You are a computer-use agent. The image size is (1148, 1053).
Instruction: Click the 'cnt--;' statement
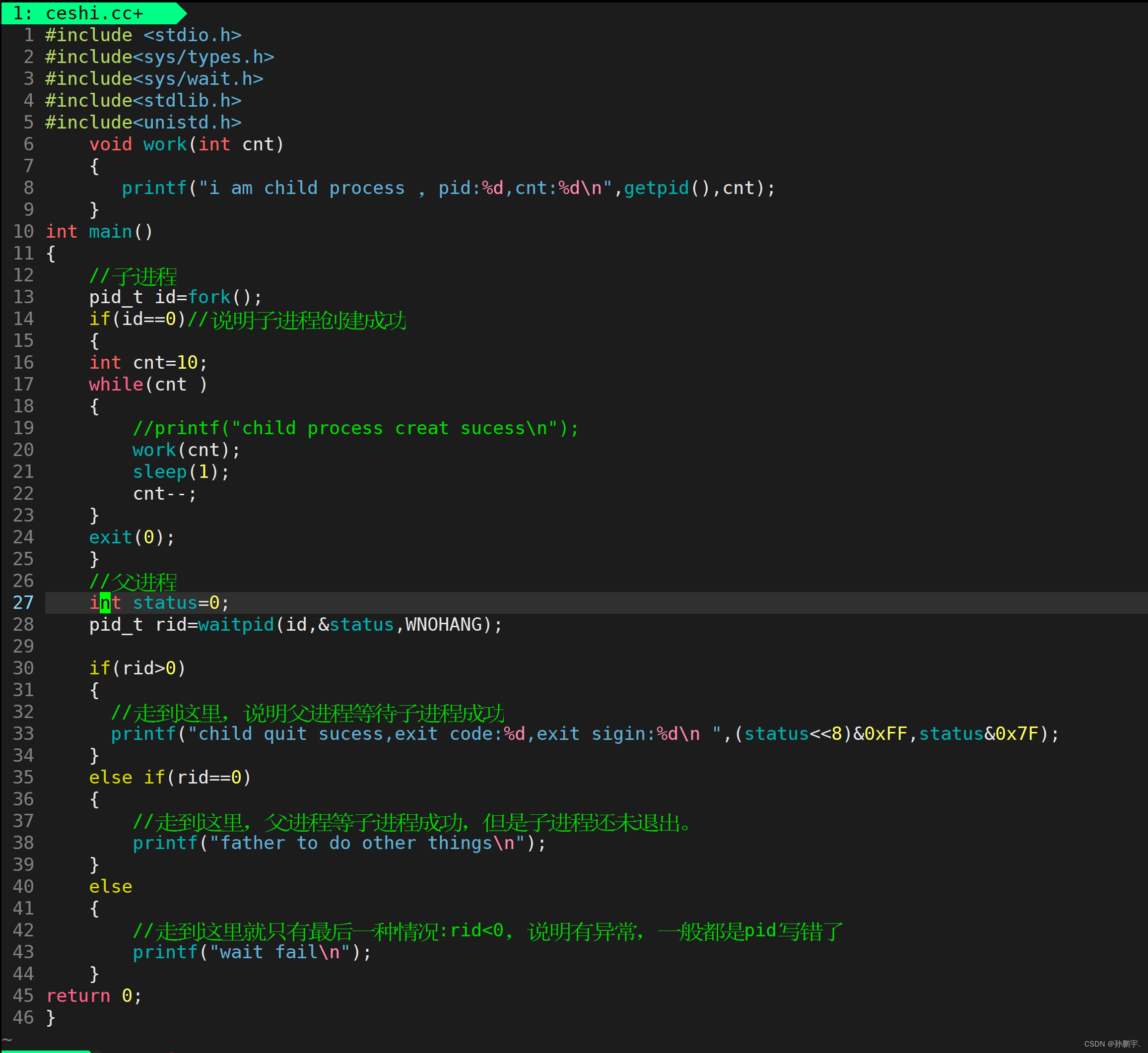point(164,493)
